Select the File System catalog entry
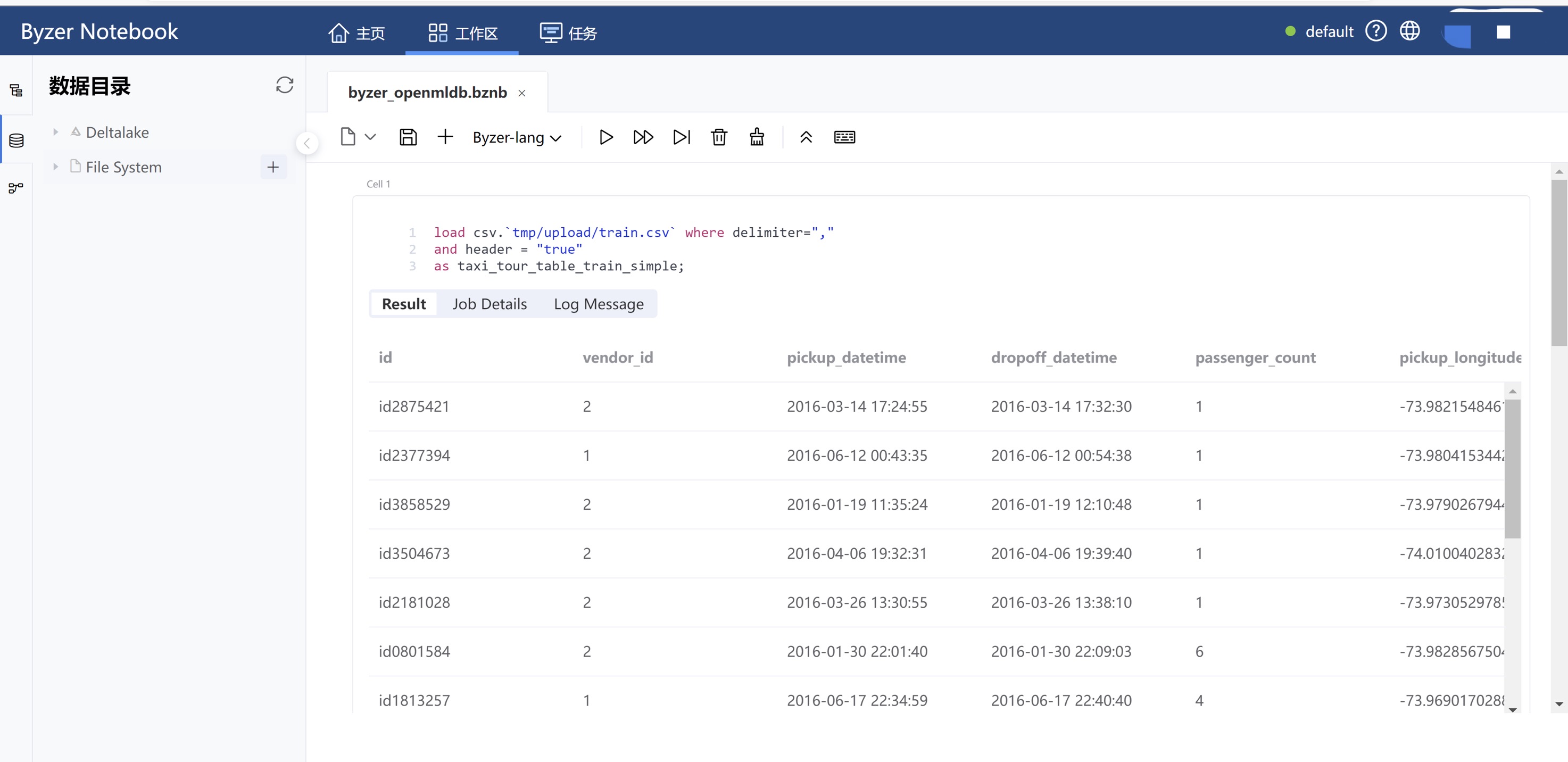The width and height of the screenshot is (1568, 762). click(x=123, y=167)
